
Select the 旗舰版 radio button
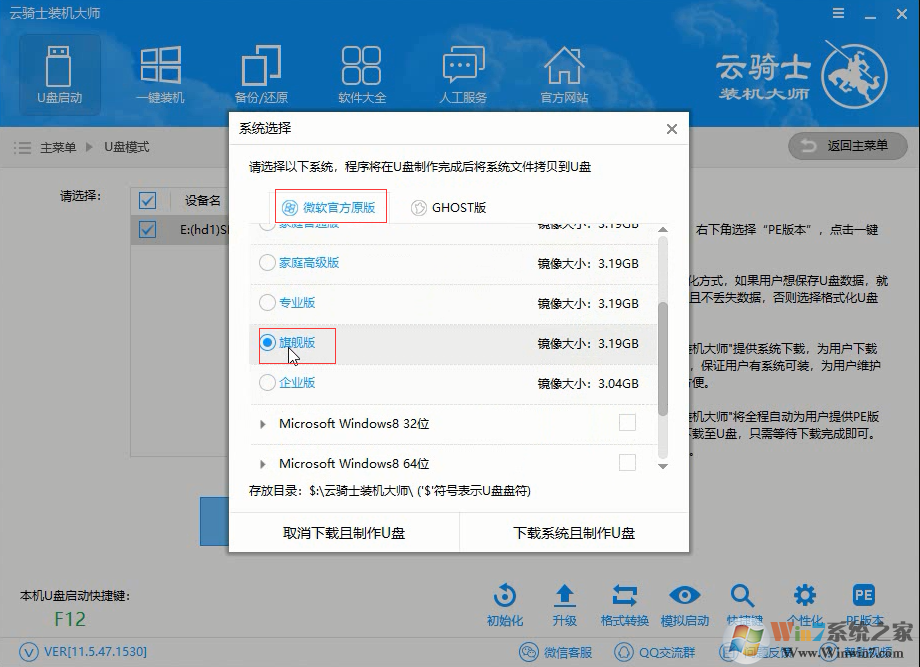266,343
